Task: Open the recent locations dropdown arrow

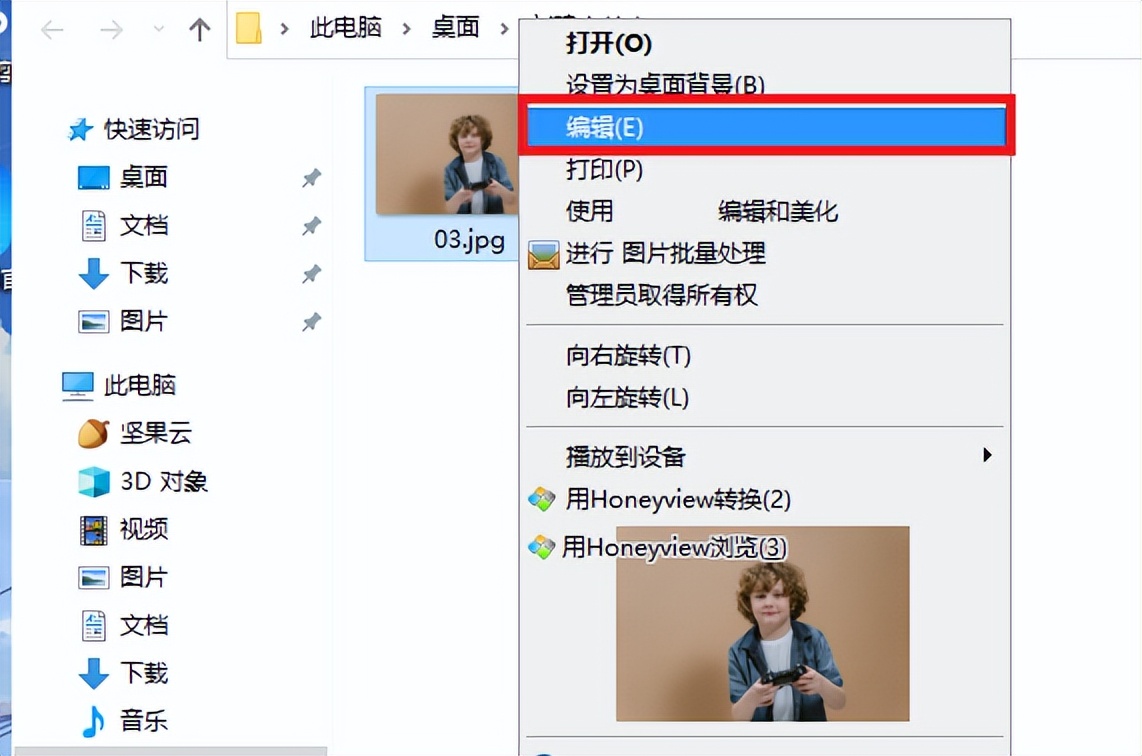Action: pyautogui.click(x=159, y=29)
